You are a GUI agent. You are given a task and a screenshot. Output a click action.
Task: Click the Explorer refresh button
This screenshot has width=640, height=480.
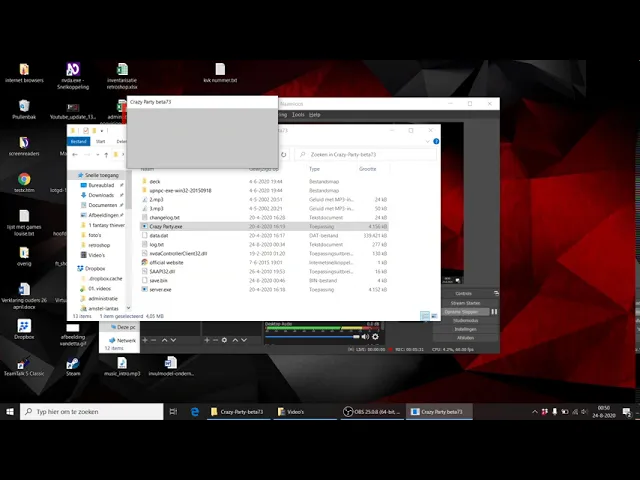283,155
